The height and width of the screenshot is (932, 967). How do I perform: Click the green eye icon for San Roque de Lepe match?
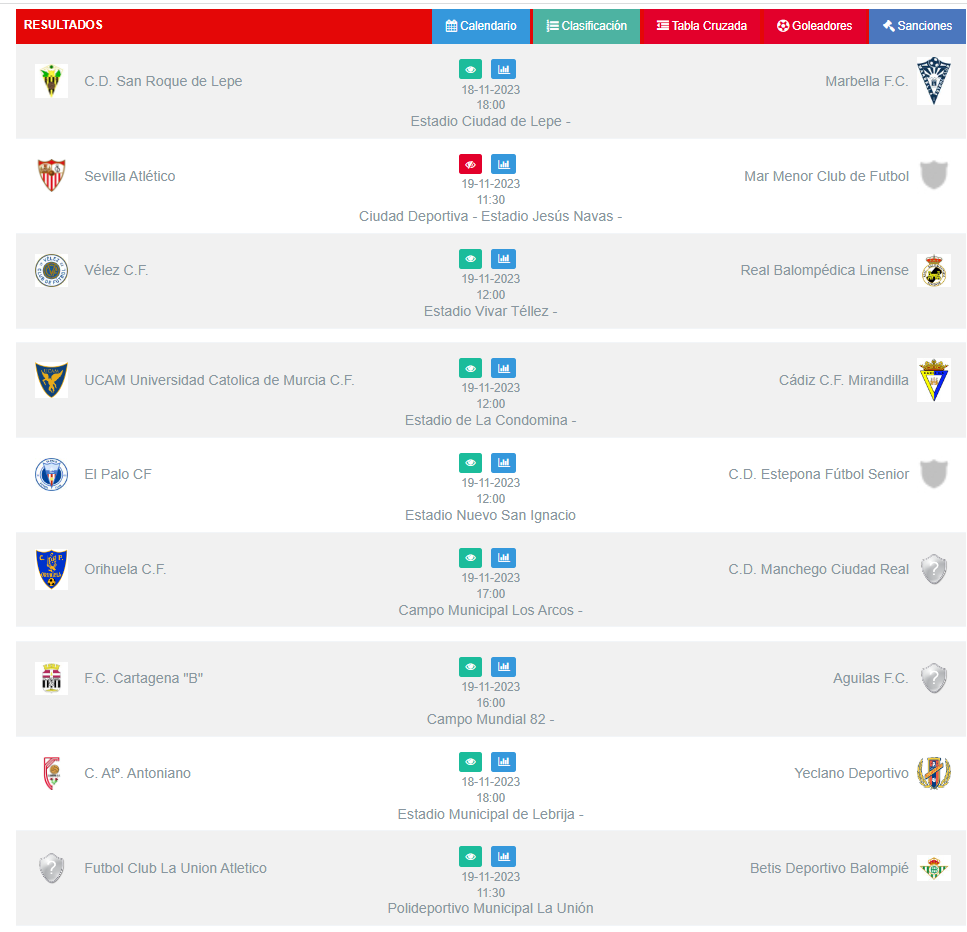click(470, 70)
